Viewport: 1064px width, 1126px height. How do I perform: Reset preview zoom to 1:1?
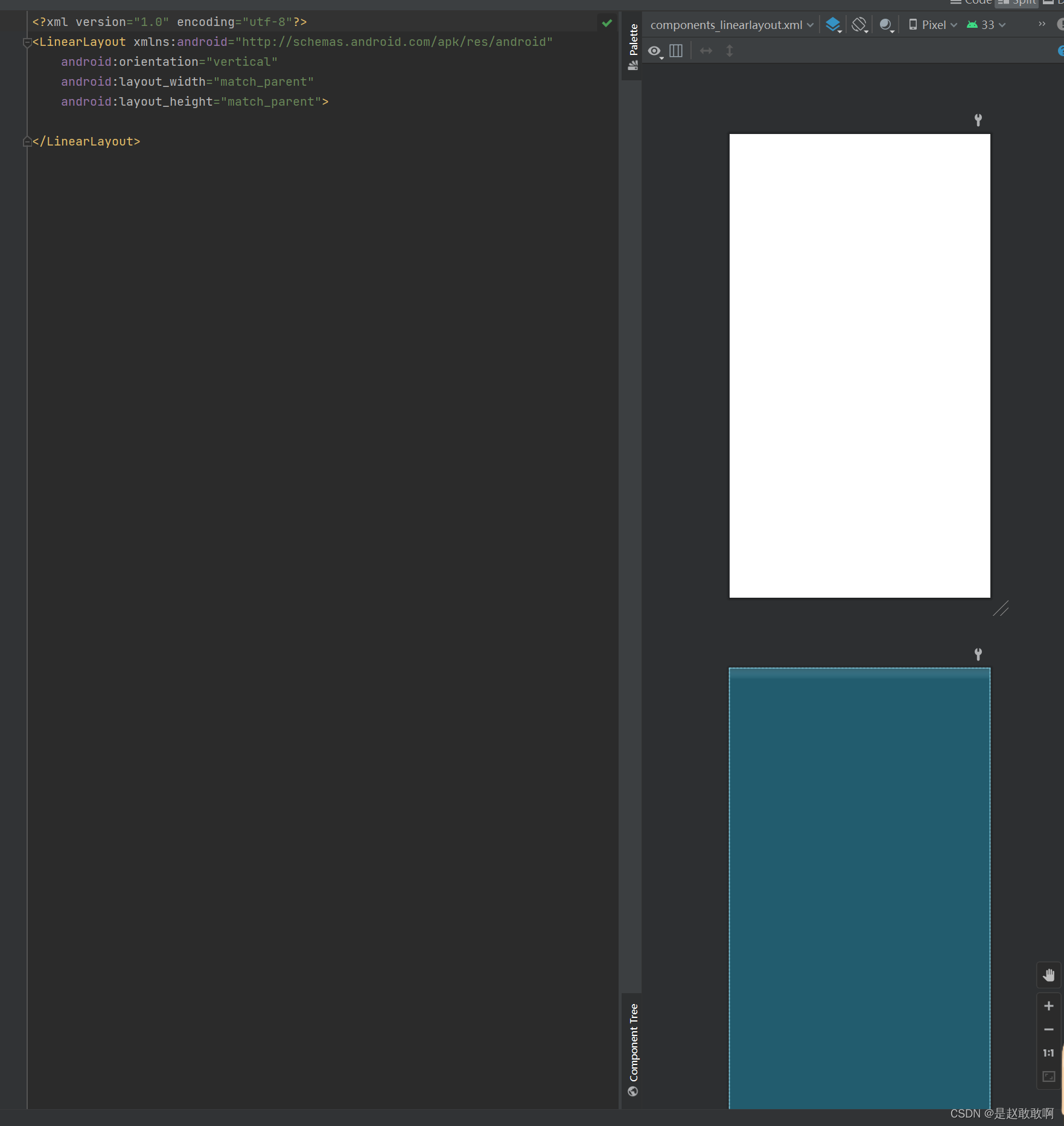coord(1048,1051)
